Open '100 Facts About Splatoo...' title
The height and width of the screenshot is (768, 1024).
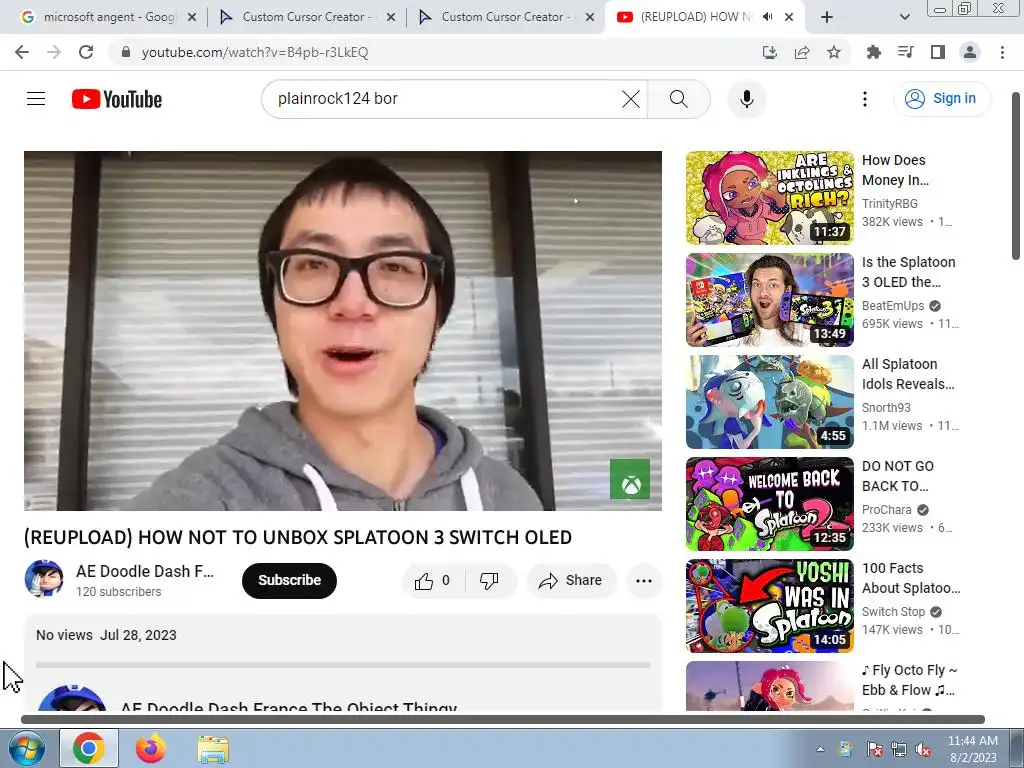911,578
